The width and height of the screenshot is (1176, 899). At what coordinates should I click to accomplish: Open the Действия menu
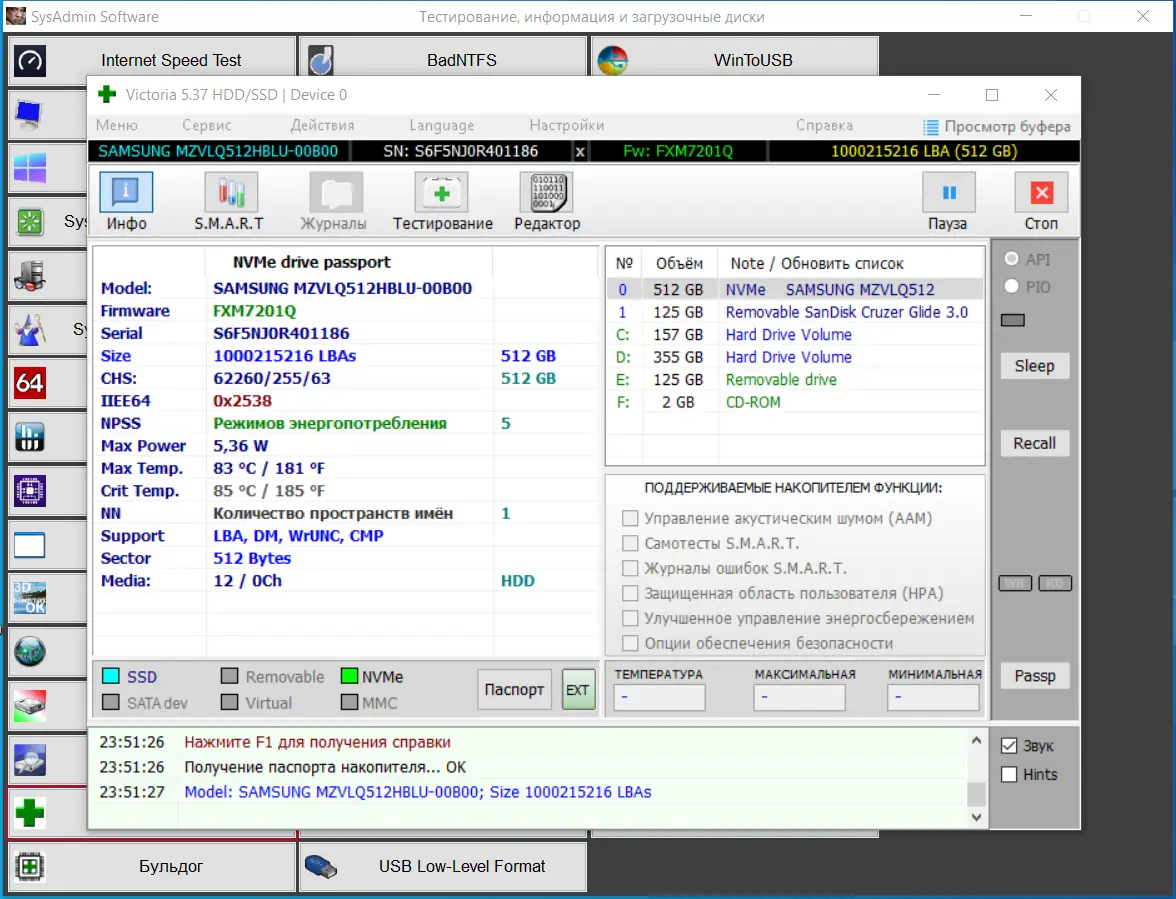[322, 125]
